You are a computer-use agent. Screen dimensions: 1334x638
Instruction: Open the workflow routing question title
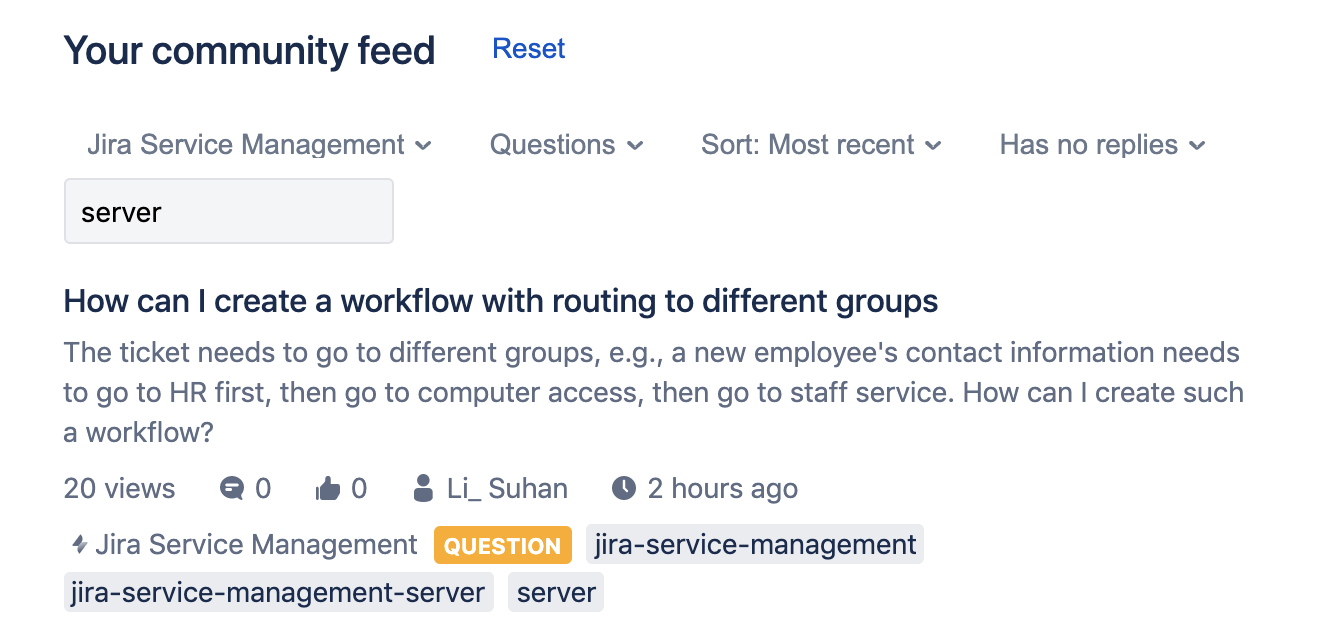click(x=501, y=301)
